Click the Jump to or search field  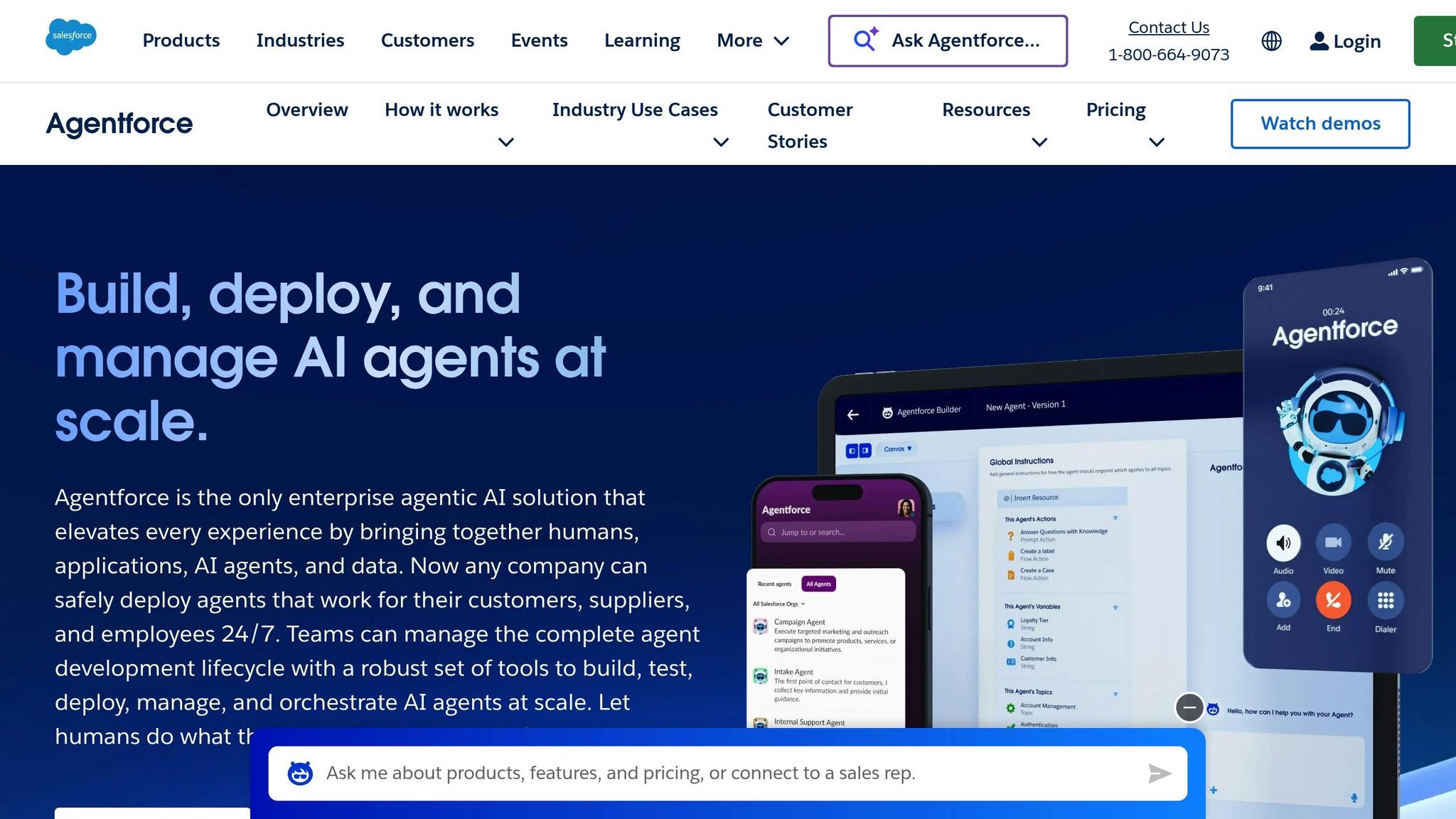pos(837,532)
